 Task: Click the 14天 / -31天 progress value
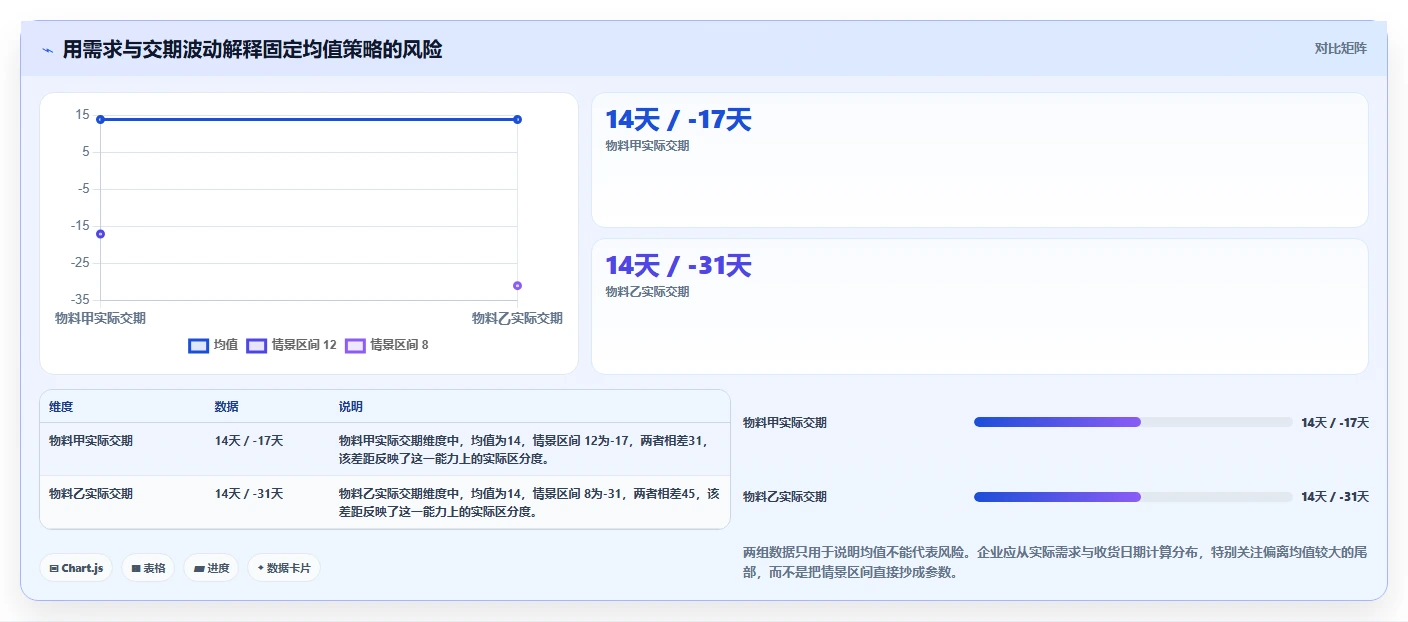tap(1335, 497)
